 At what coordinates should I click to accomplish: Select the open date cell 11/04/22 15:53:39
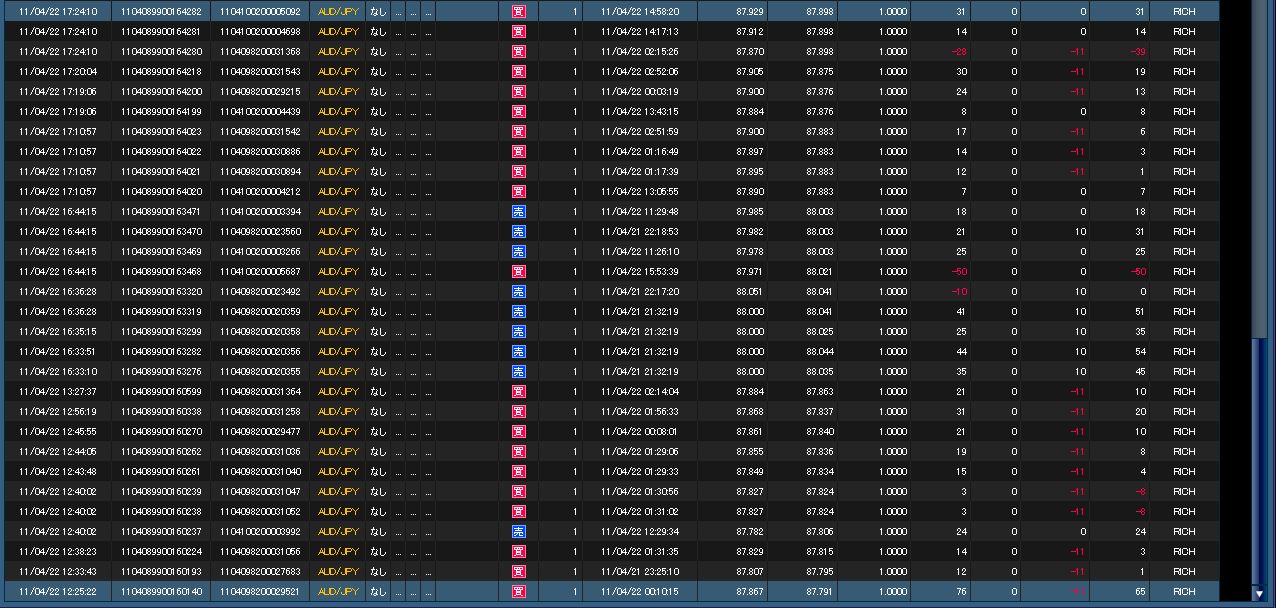tap(640, 272)
